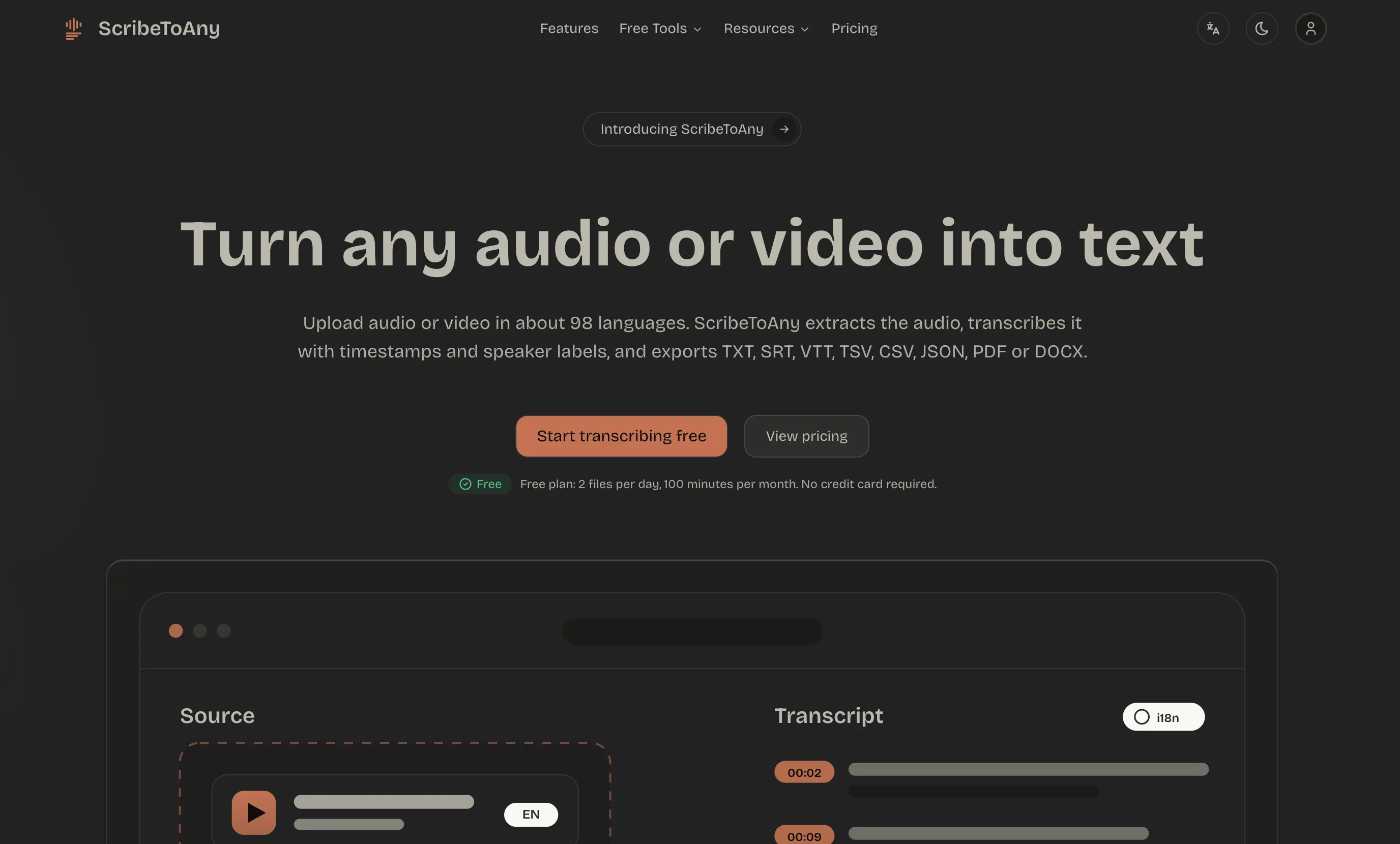This screenshot has height=844, width=1400.
Task: Click the ScribeToAny brand name
Action: [159, 28]
